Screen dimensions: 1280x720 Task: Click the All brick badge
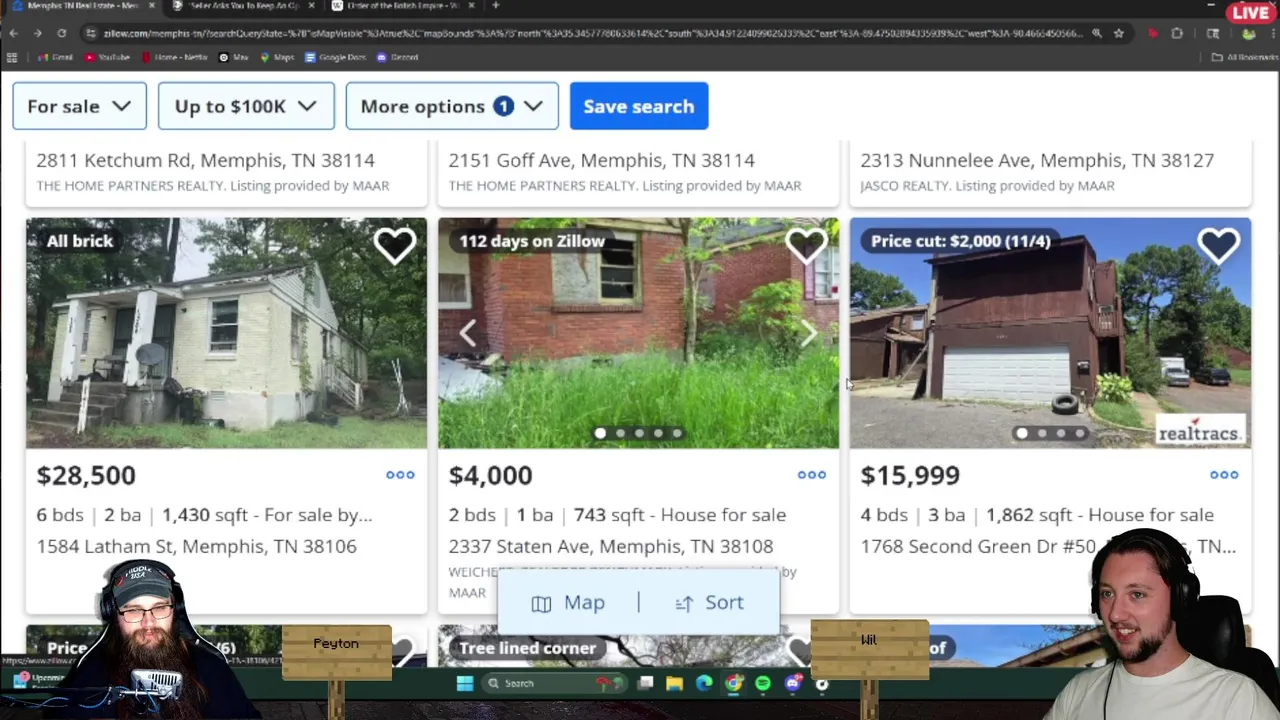click(x=79, y=241)
